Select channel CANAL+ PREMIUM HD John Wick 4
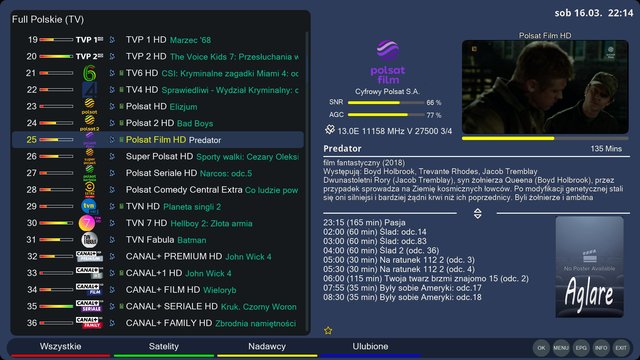The width and height of the screenshot is (640, 360). pos(158,256)
